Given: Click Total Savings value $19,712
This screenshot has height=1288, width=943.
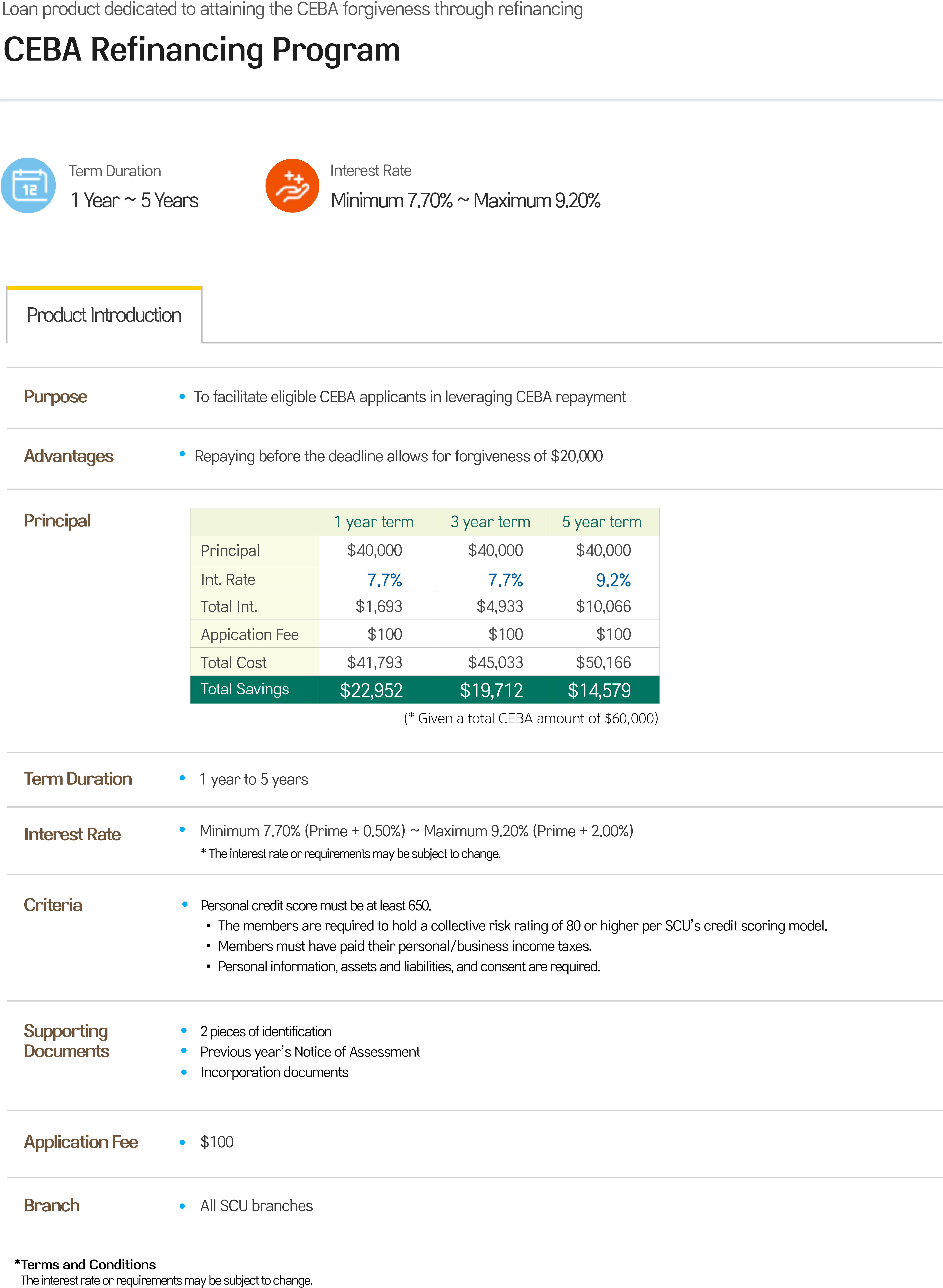Looking at the screenshot, I should point(491,691).
